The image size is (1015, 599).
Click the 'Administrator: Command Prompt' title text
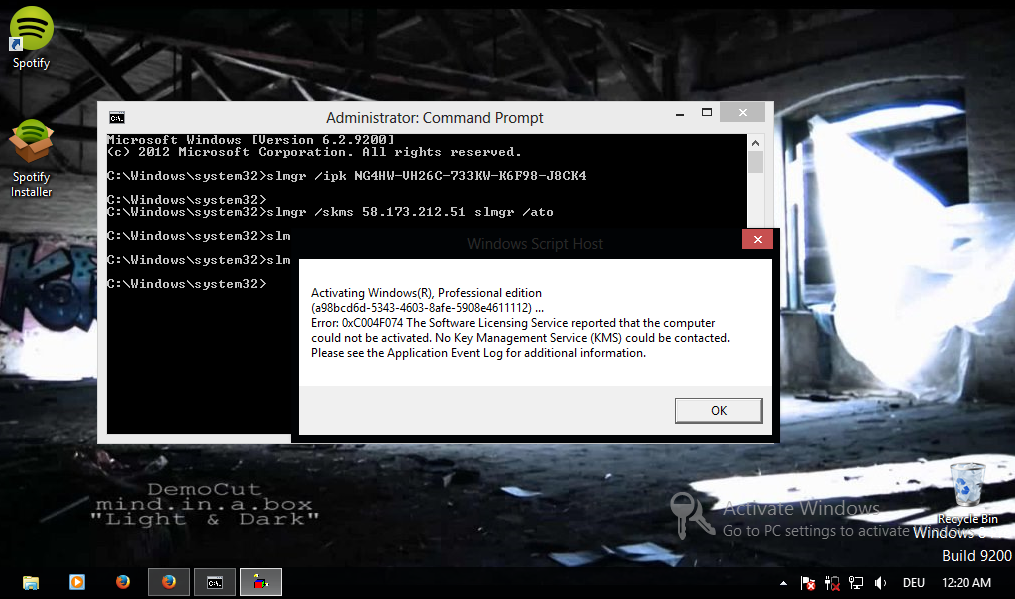point(434,118)
